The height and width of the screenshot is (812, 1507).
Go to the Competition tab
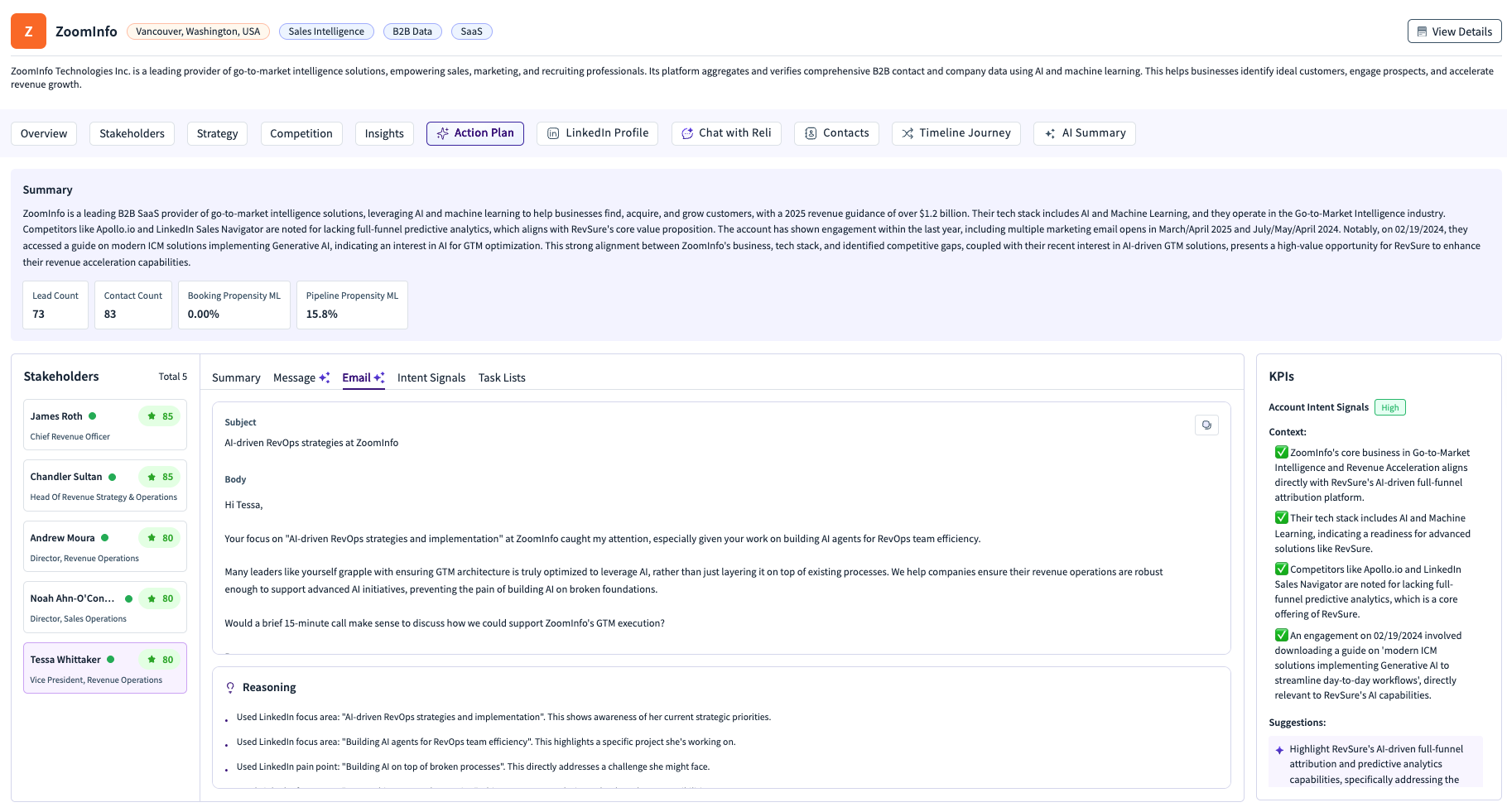(301, 133)
